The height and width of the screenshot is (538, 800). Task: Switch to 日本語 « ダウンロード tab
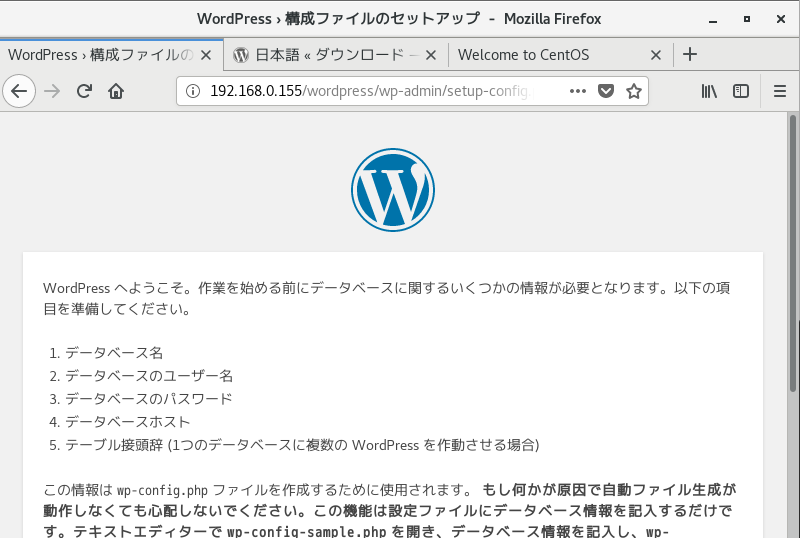click(x=336, y=55)
